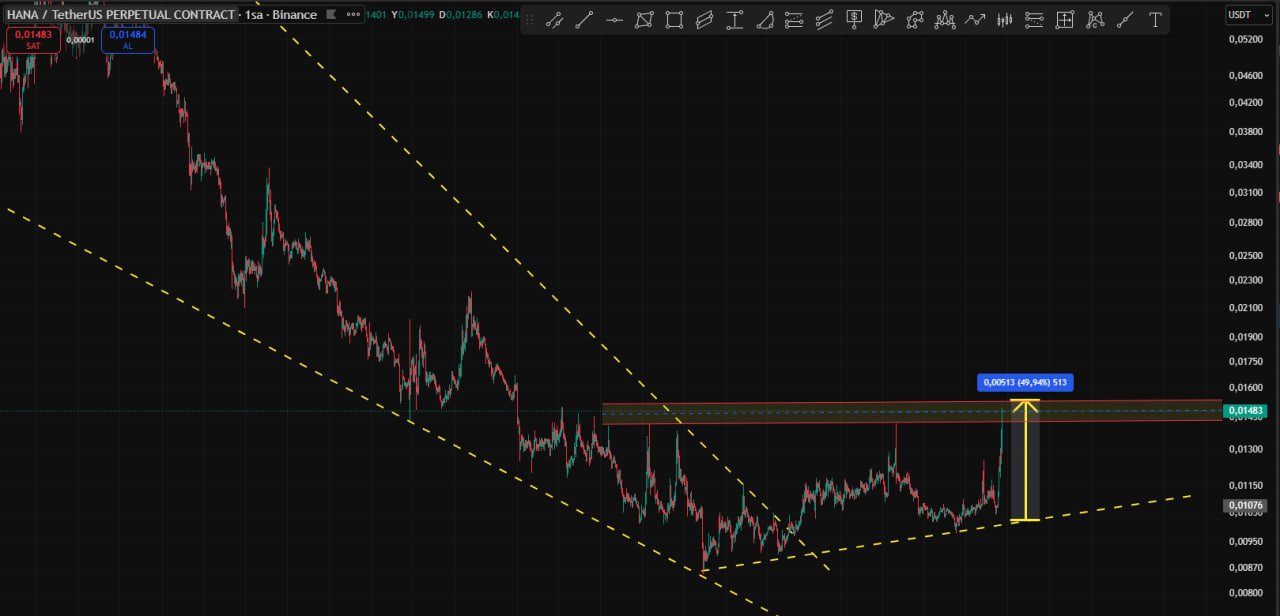Click the 0,05200 price axis label
Image resolution: width=1280 pixels, height=616 pixels.
point(1246,40)
